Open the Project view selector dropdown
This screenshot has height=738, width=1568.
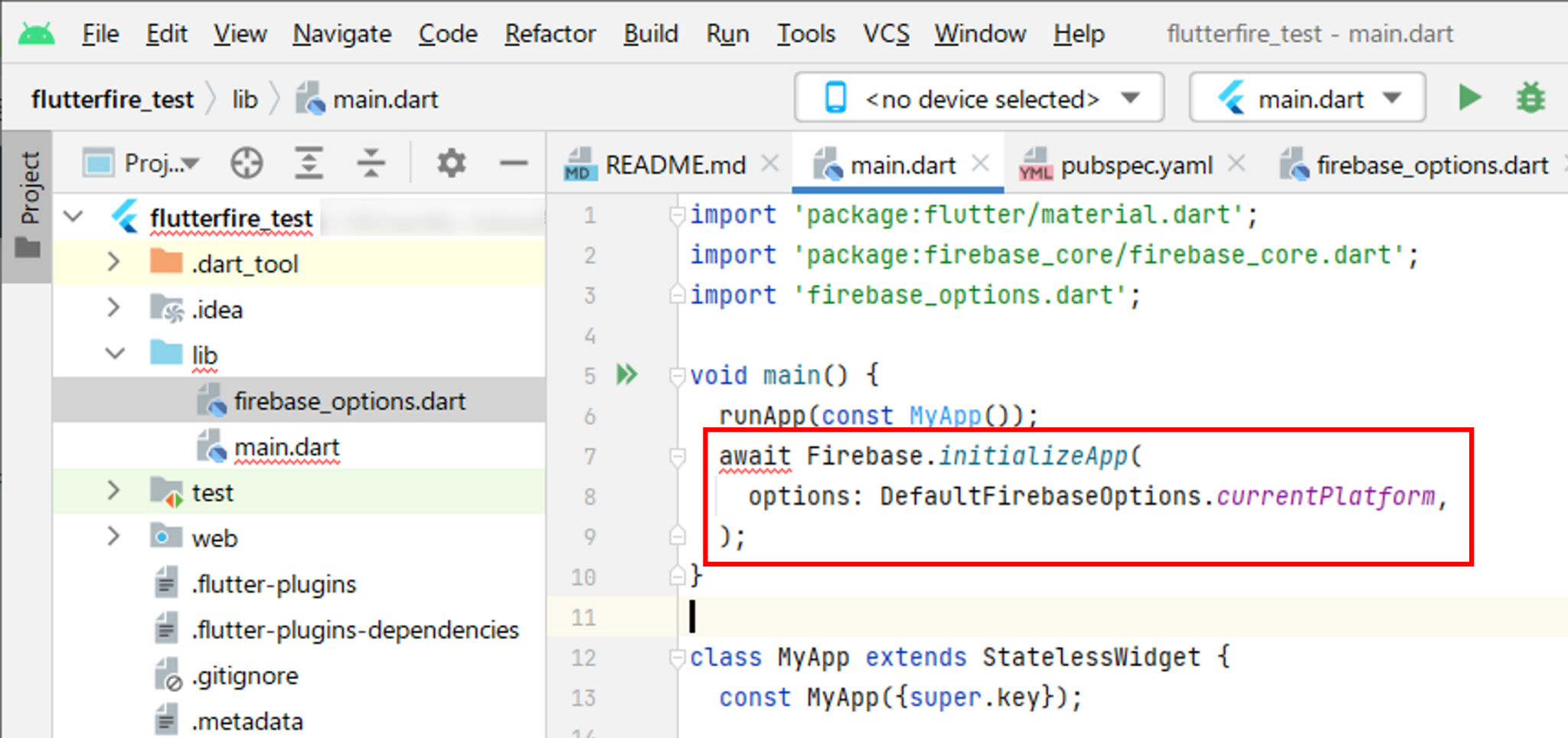(x=192, y=162)
